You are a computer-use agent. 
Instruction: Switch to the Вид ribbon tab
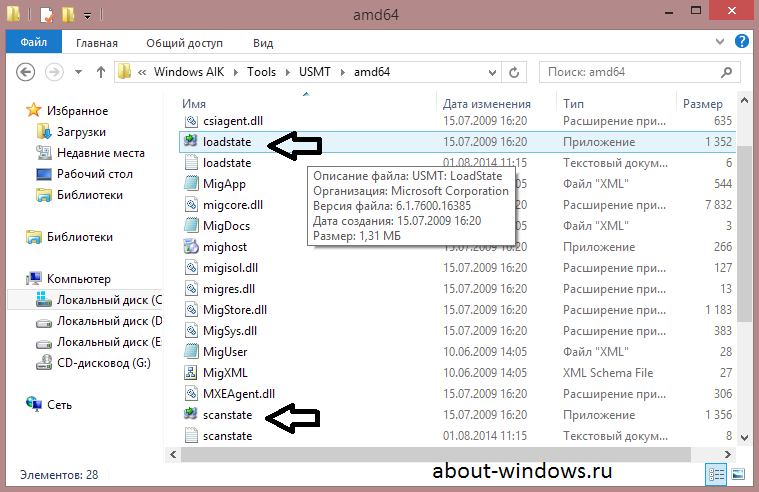pyautogui.click(x=263, y=43)
